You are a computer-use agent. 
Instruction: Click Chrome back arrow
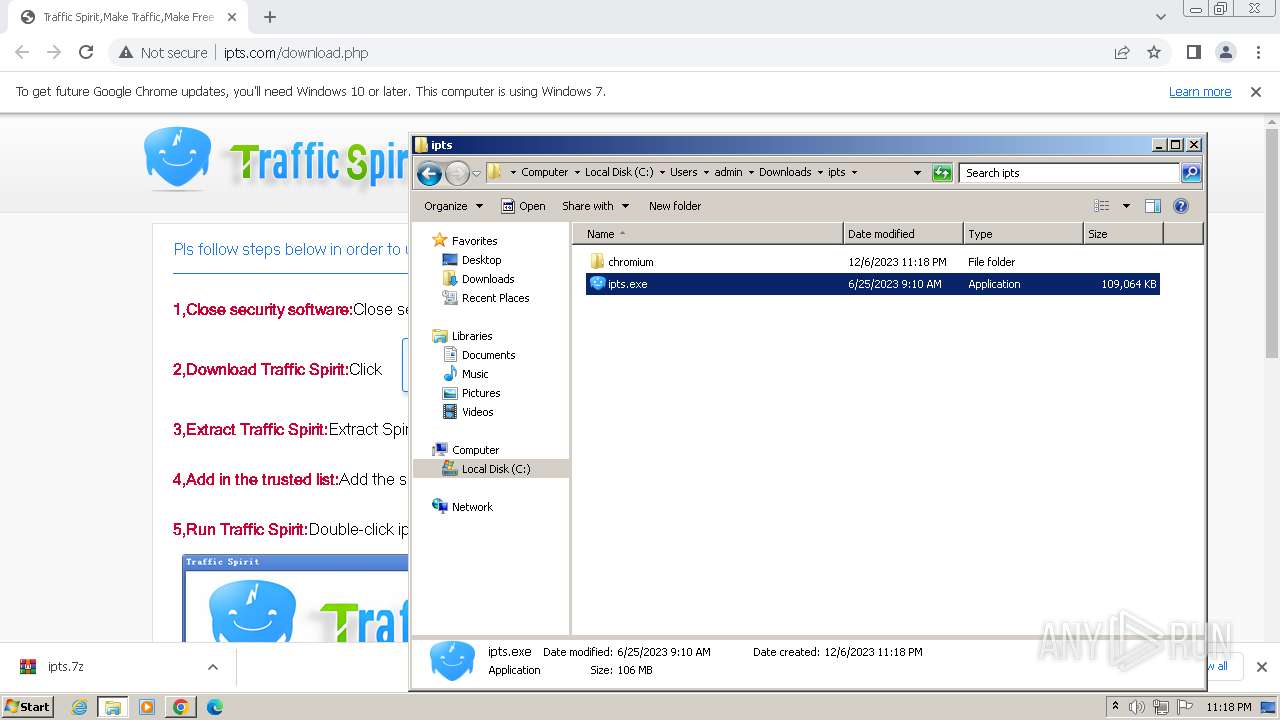pos(22,52)
